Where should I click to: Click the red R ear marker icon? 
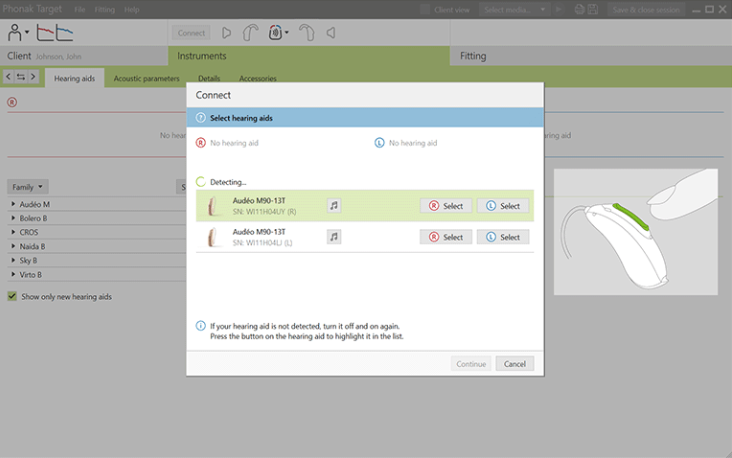[12, 102]
